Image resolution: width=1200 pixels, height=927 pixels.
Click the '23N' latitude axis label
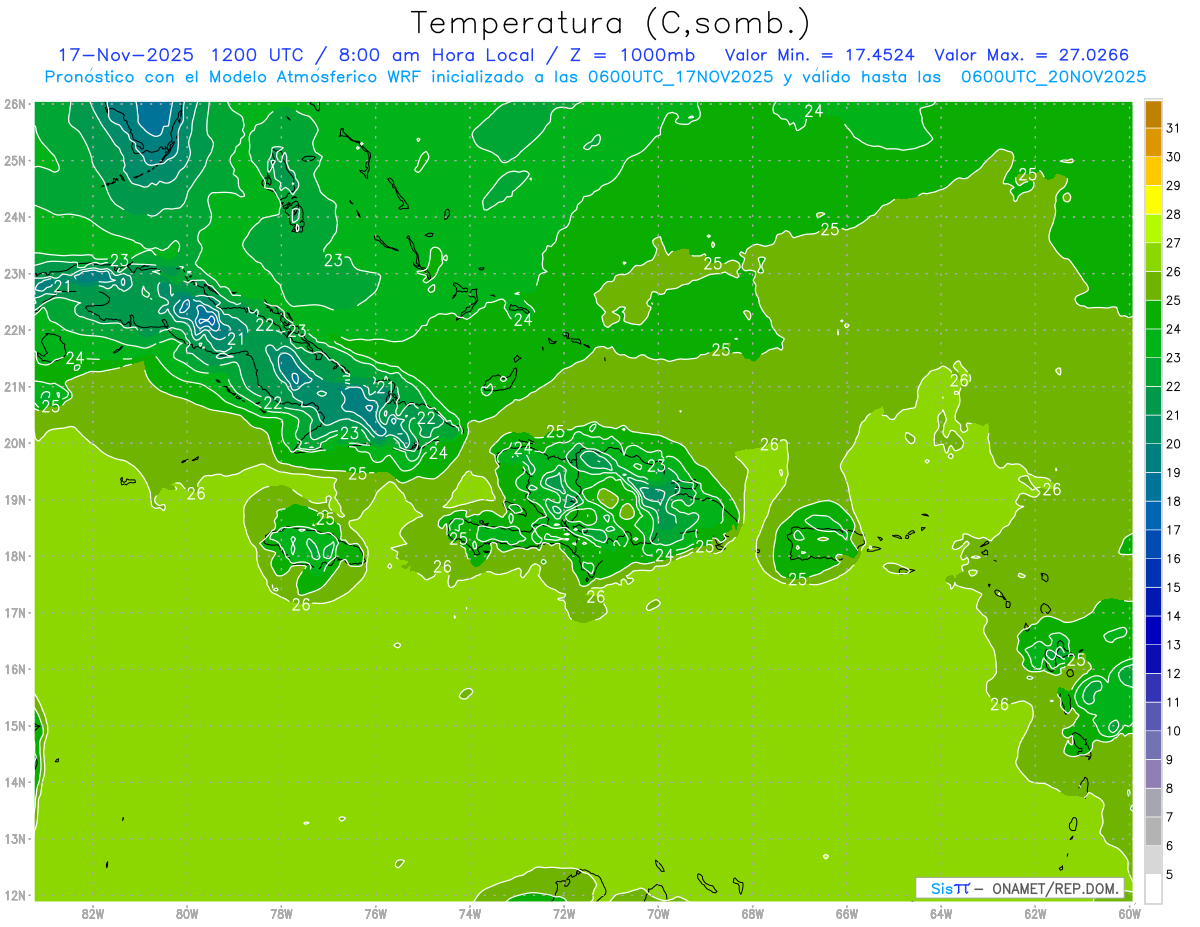click(14, 274)
